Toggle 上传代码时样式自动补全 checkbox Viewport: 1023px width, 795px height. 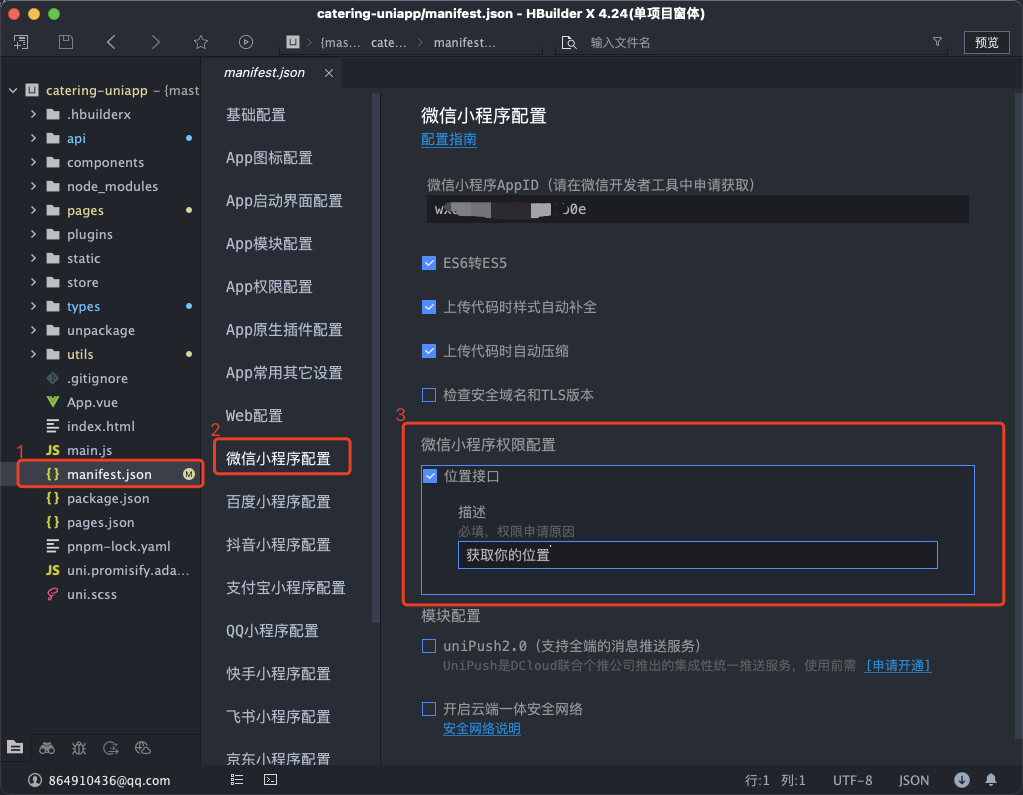[429, 307]
